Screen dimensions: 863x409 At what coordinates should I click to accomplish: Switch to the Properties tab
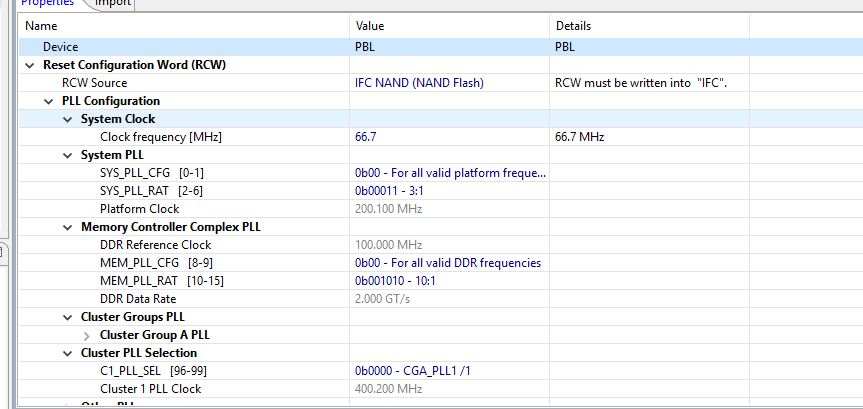click(46, 3)
